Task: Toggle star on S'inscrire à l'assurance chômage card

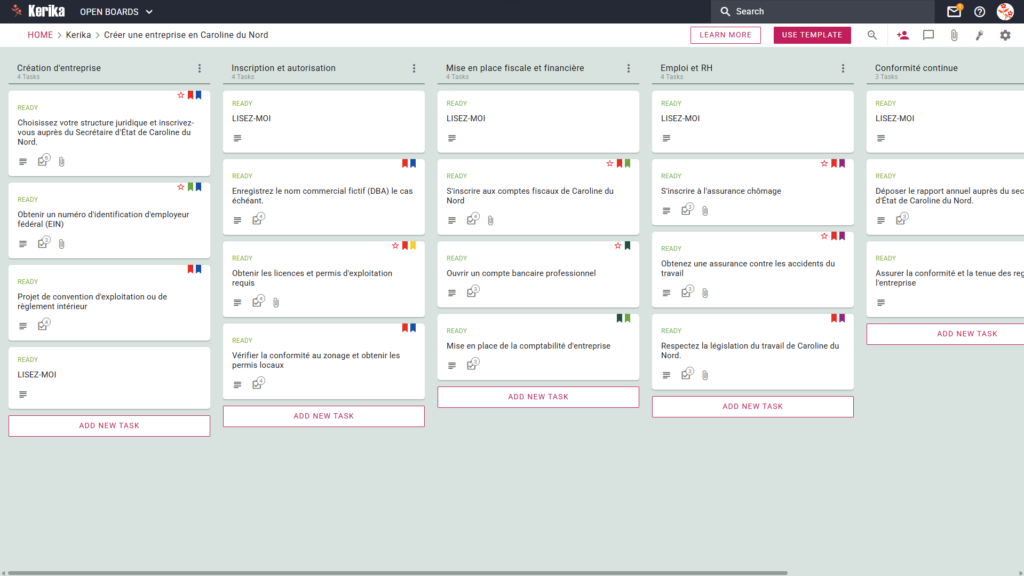Action: pyautogui.click(x=824, y=163)
